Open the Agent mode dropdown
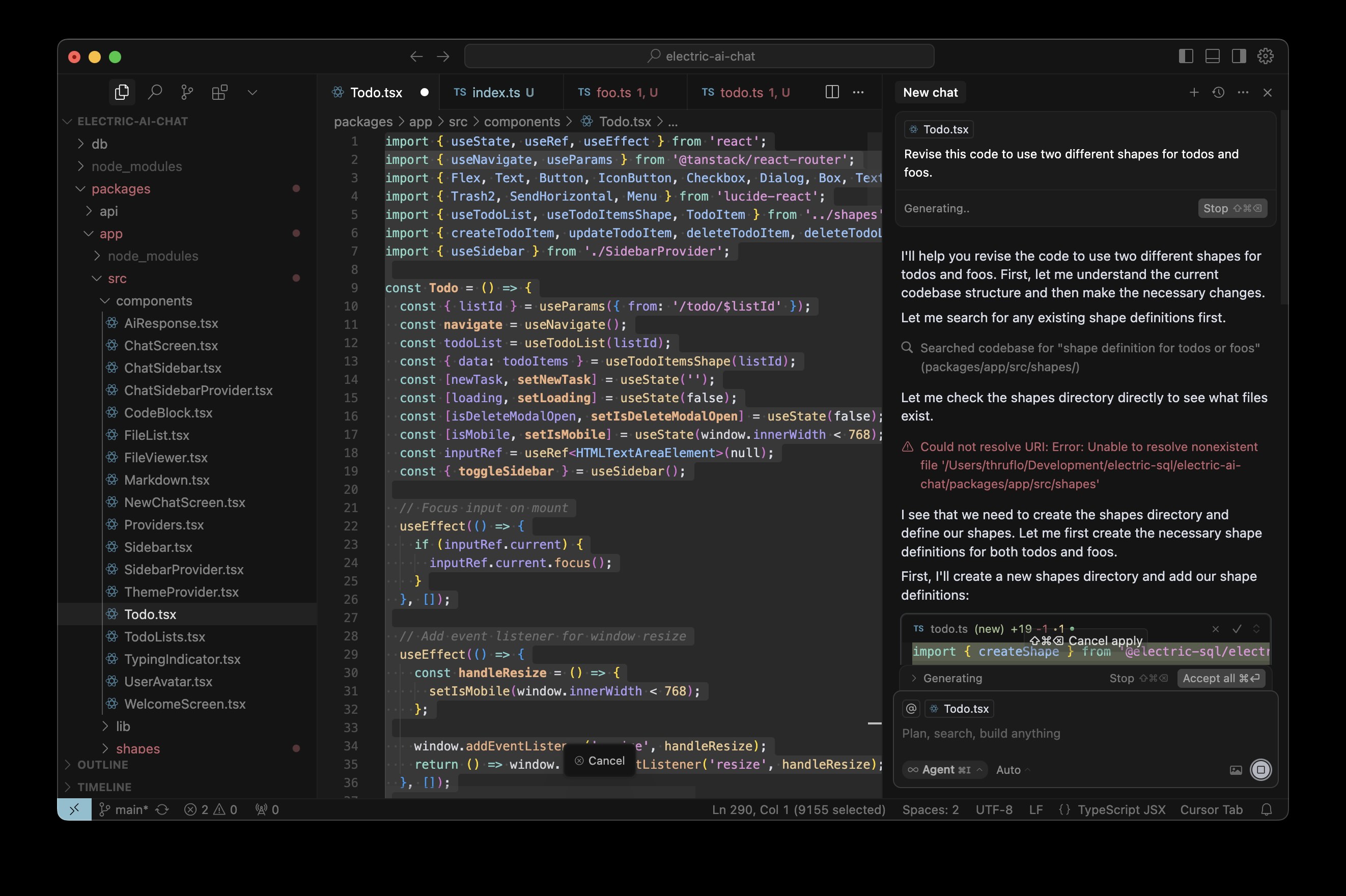The height and width of the screenshot is (896, 1346). click(x=945, y=770)
